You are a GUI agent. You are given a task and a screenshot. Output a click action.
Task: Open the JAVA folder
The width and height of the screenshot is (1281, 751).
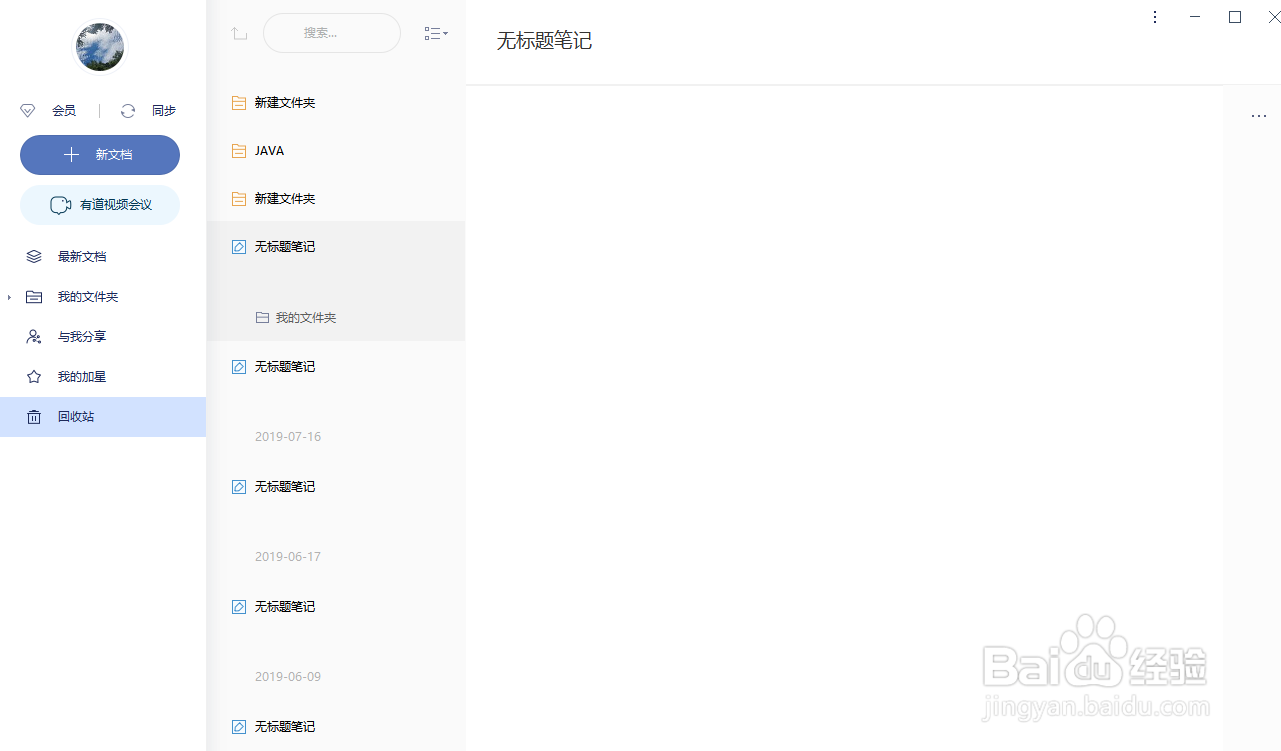click(268, 150)
